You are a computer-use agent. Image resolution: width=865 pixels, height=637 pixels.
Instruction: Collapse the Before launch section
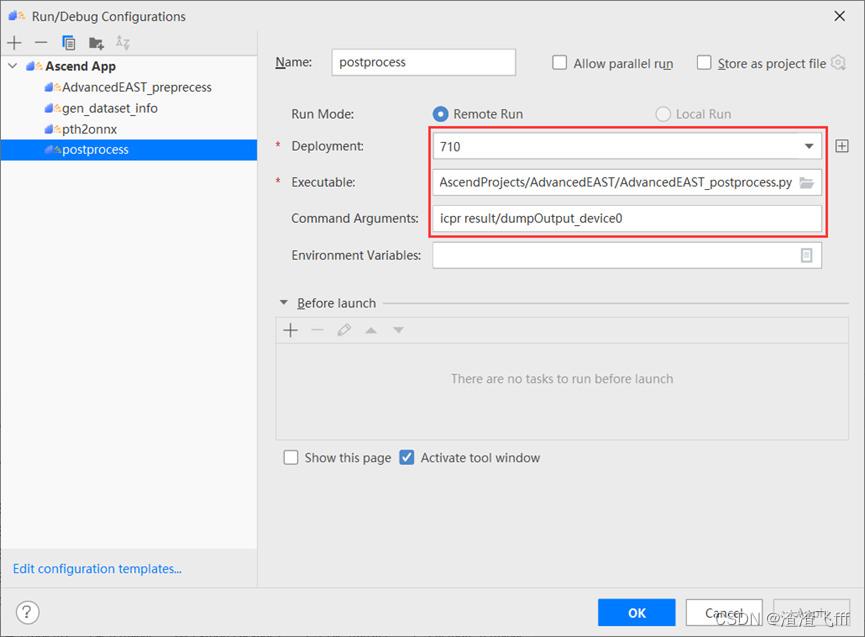284,303
